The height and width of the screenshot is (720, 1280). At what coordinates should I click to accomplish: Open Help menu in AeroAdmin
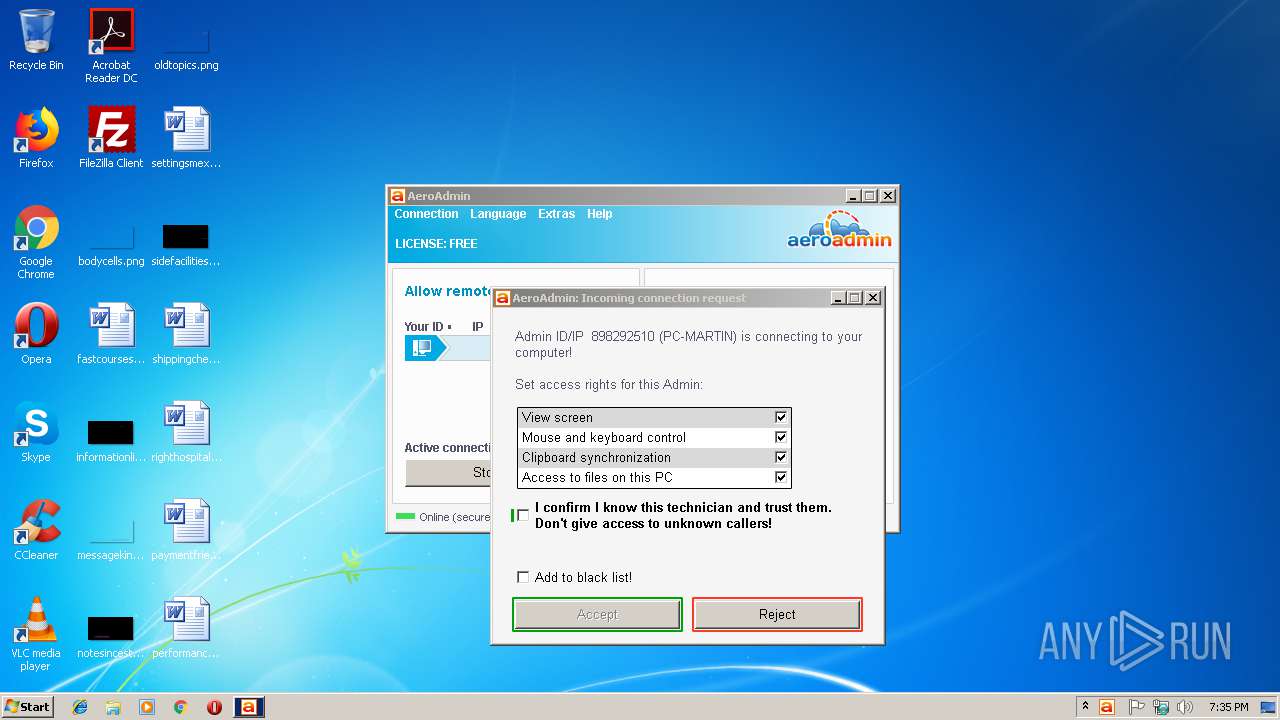[x=599, y=214]
